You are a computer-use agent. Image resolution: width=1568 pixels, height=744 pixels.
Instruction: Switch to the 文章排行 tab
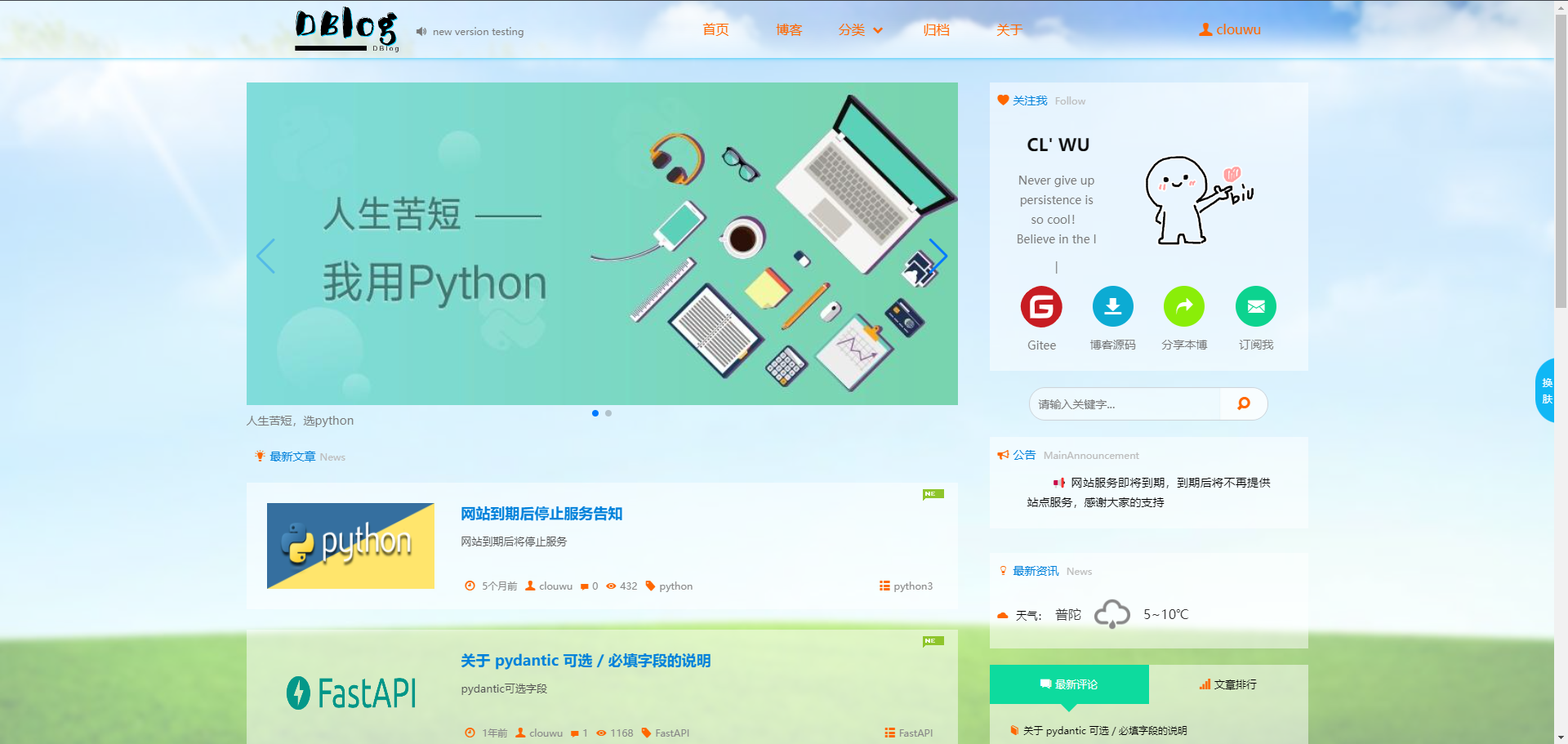[x=1227, y=684]
